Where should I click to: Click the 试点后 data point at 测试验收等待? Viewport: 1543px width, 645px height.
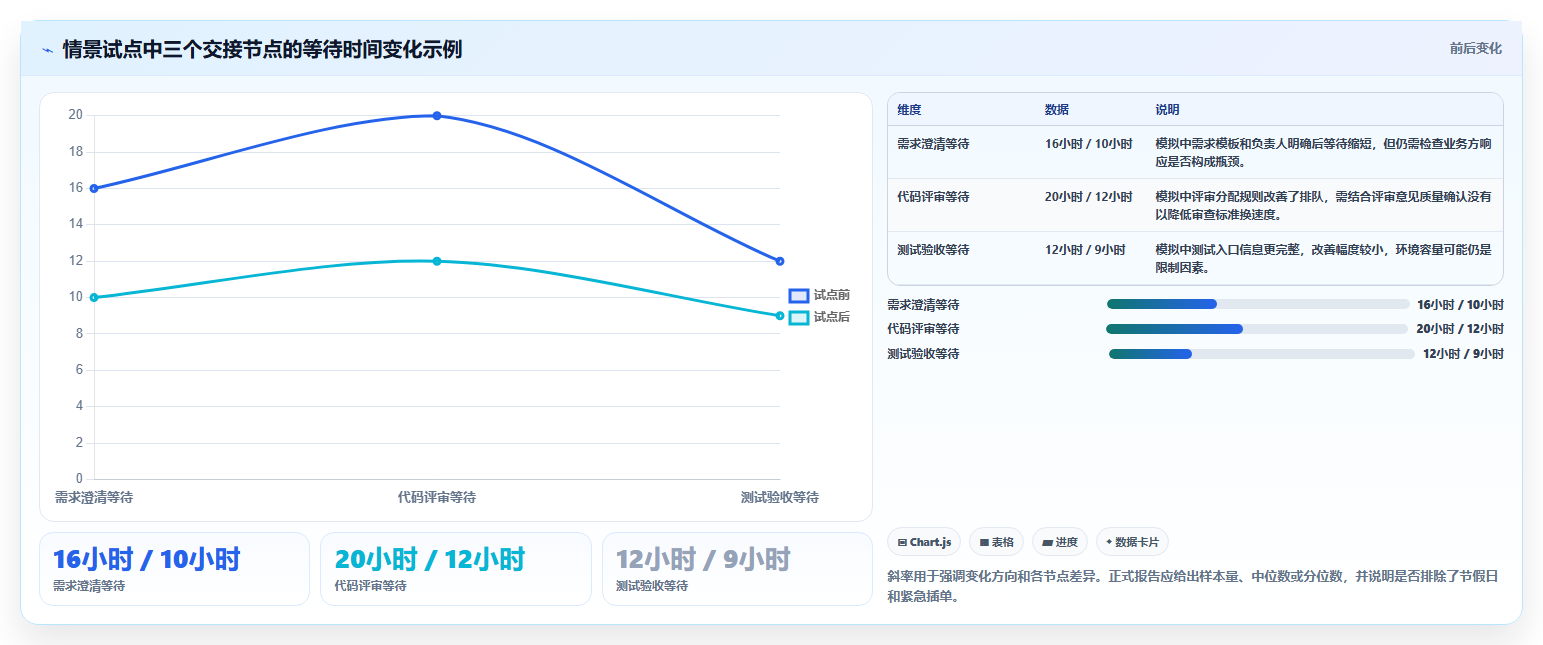[x=780, y=316]
